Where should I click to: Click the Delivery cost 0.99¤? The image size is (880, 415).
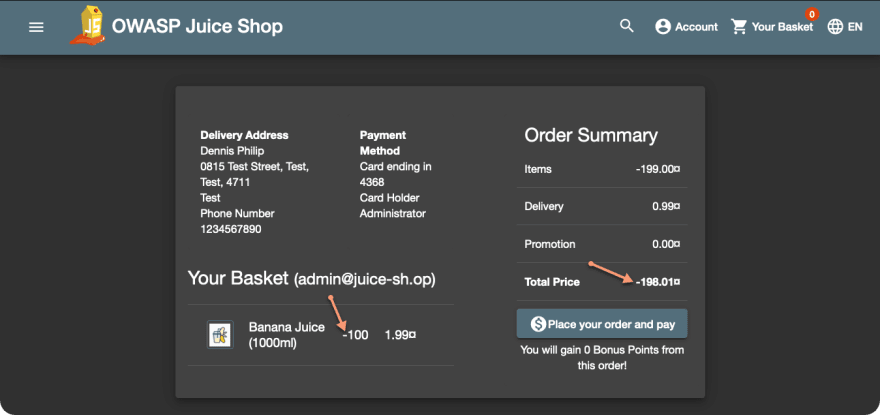666,206
